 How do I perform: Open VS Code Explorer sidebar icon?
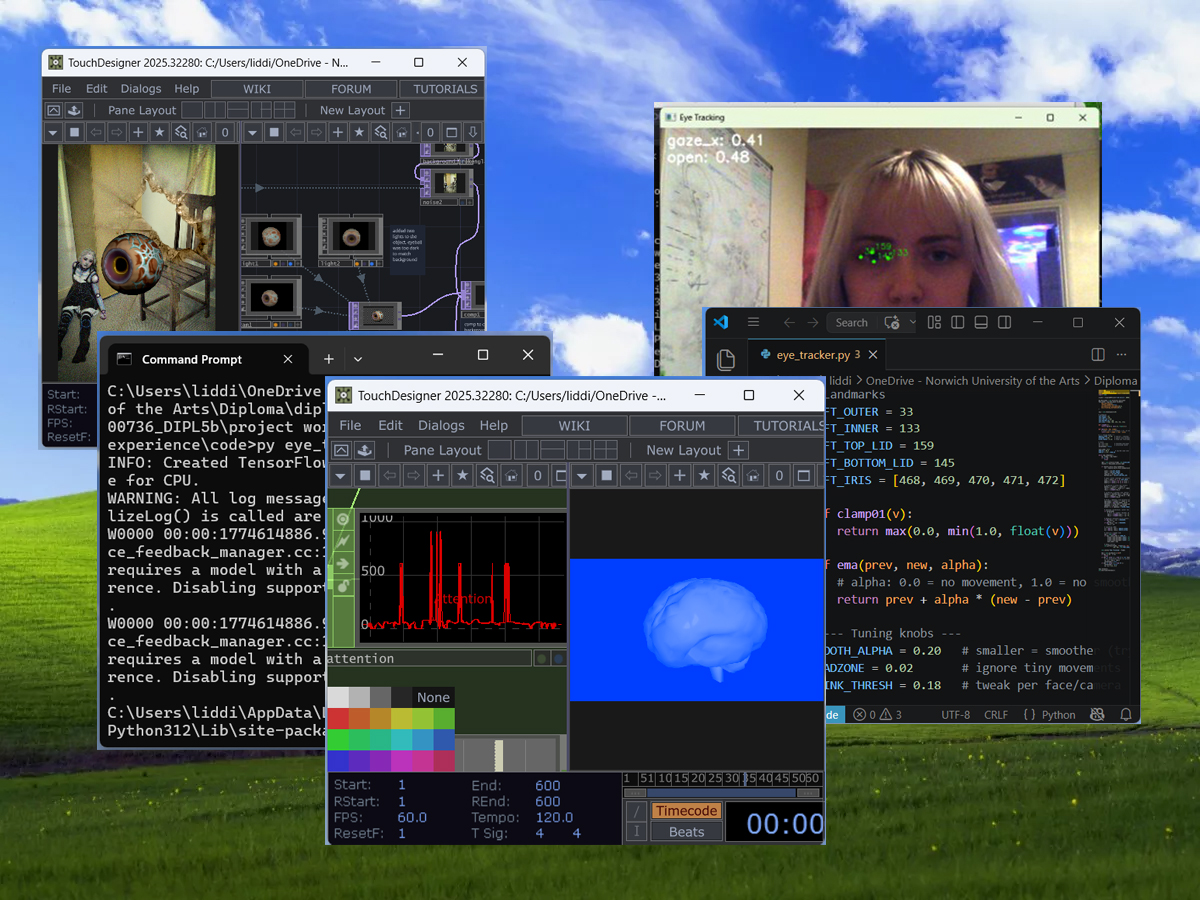[x=726, y=359]
